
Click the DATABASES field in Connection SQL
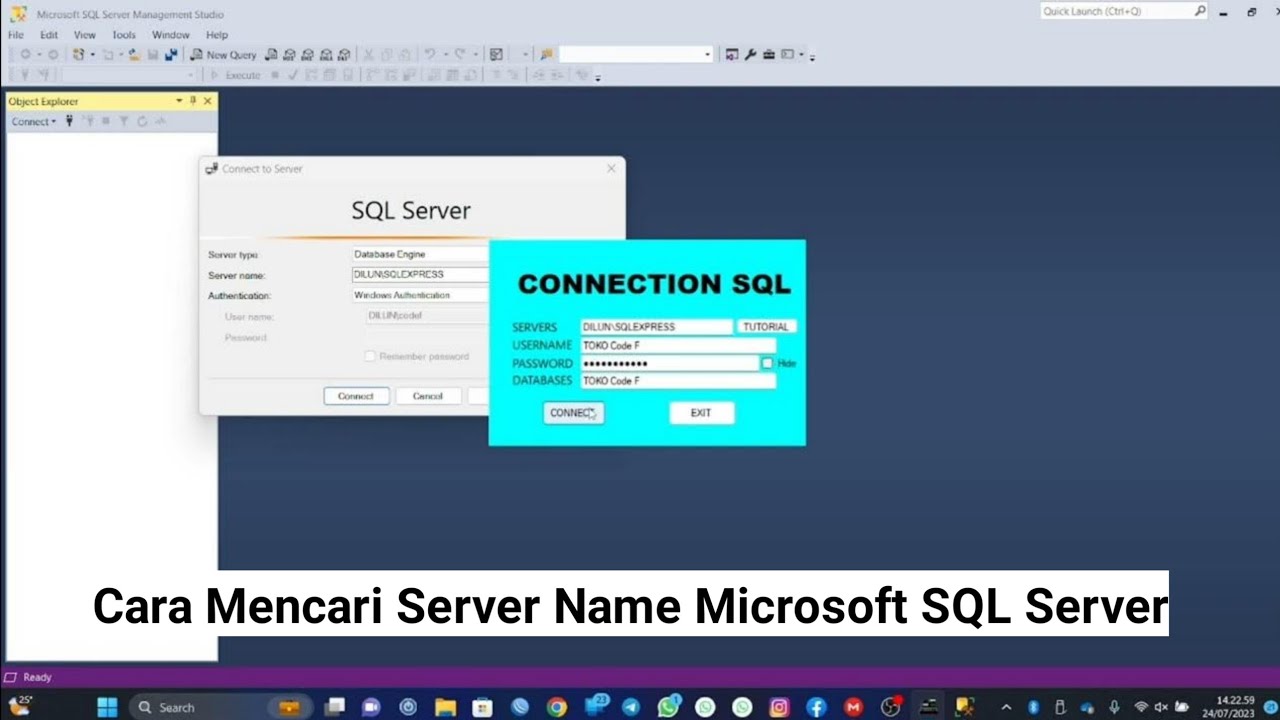(x=678, y=381)
